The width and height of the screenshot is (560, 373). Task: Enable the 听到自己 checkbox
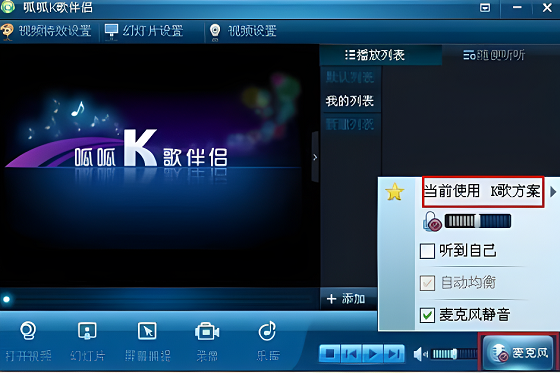[x=427, y=251]
